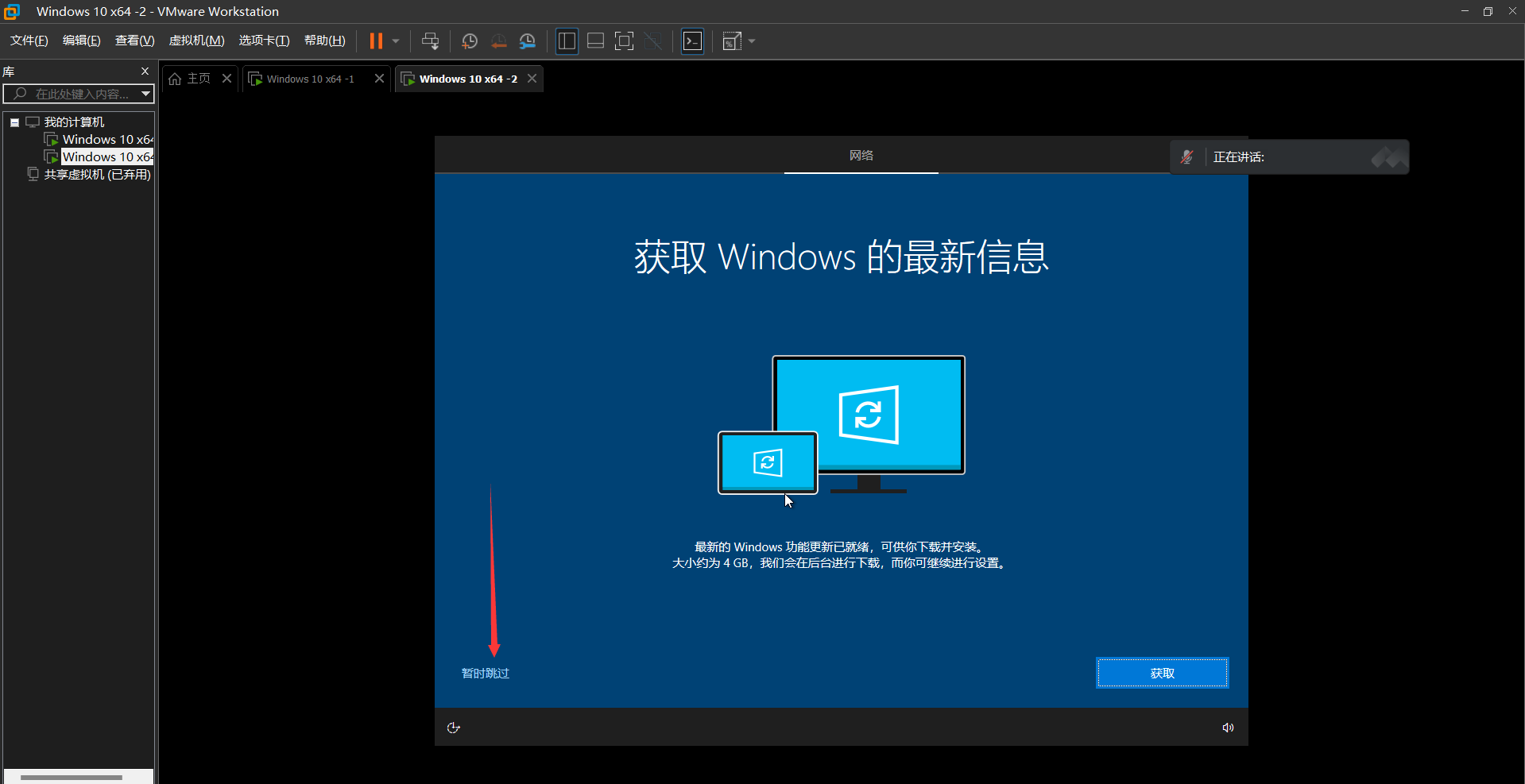Close the Windows 10 x64 -1 tab
Viewport: 1525px width, 784px height.
pyautogui.click(x=379, y=78)
